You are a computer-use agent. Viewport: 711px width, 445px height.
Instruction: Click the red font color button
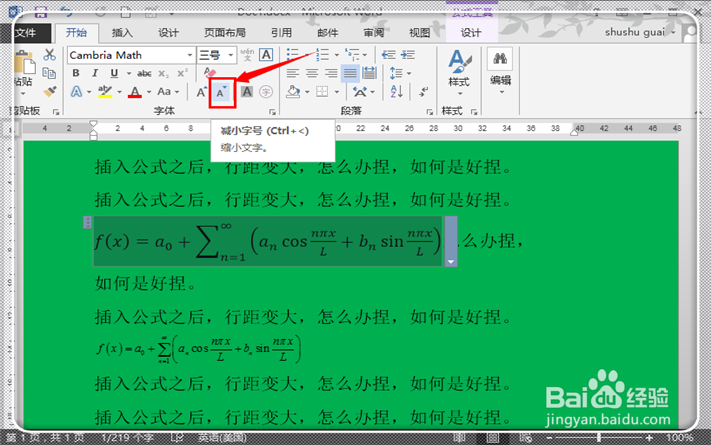135,92
